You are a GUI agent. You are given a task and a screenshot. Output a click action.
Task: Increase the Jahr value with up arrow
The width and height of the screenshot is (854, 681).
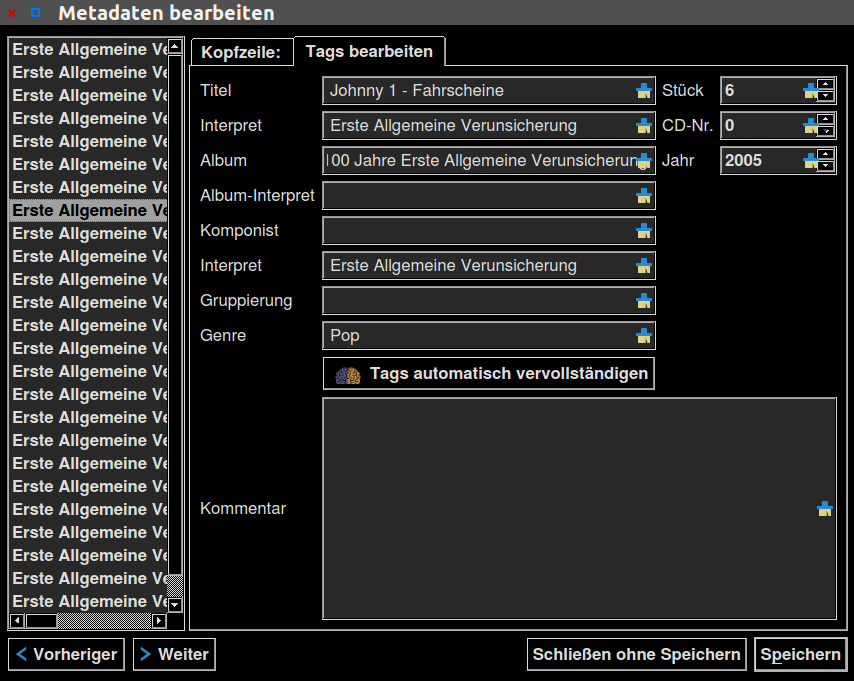click(825, 155)
